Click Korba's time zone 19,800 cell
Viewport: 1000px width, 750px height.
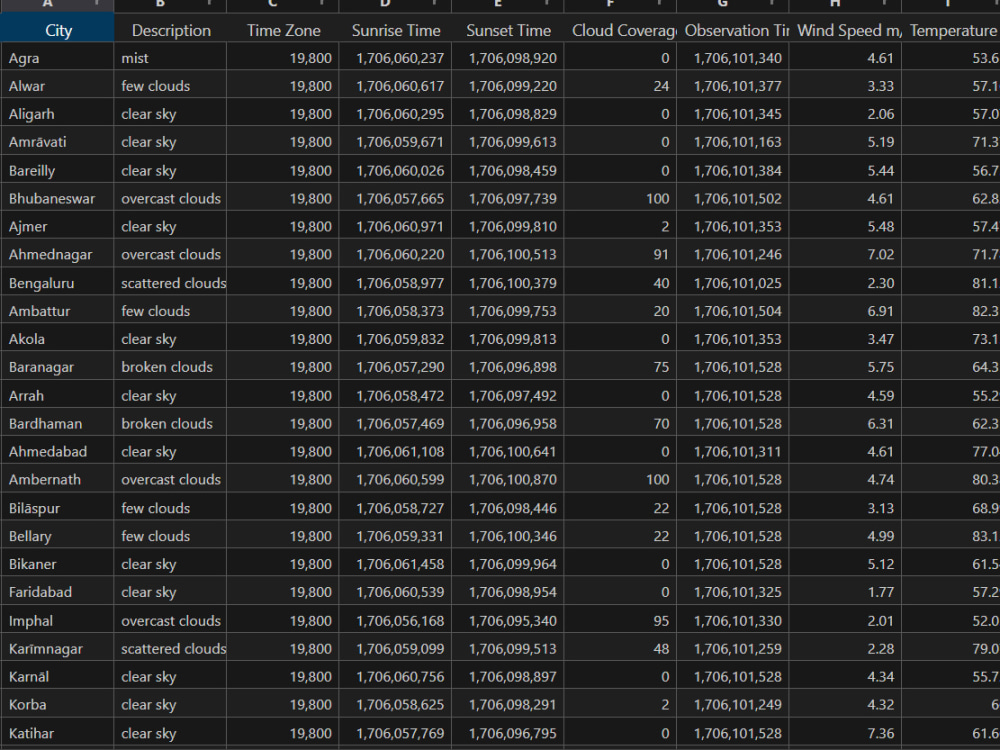tap(283, 705)
